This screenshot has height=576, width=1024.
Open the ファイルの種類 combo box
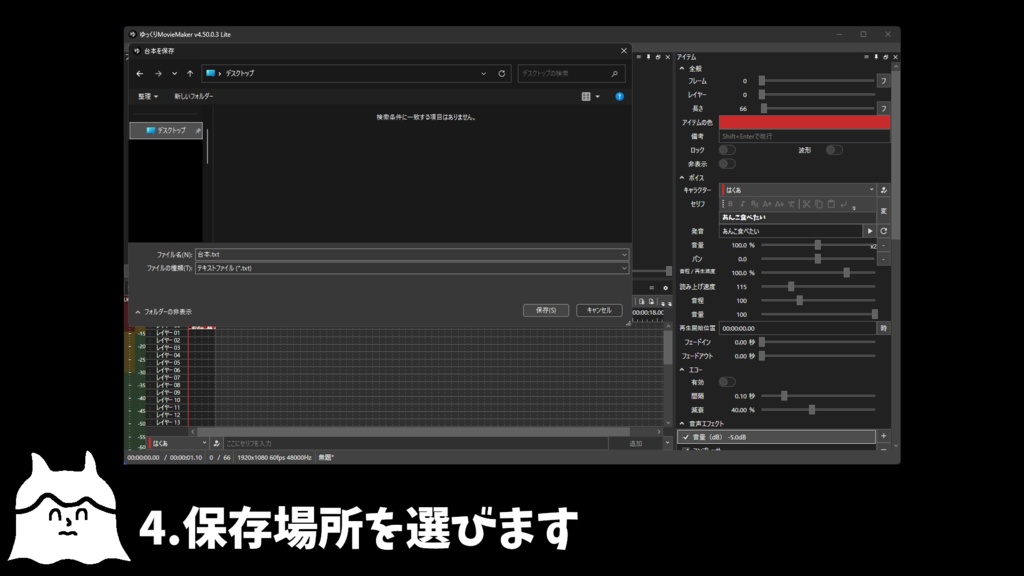click(x=412, y=268)
